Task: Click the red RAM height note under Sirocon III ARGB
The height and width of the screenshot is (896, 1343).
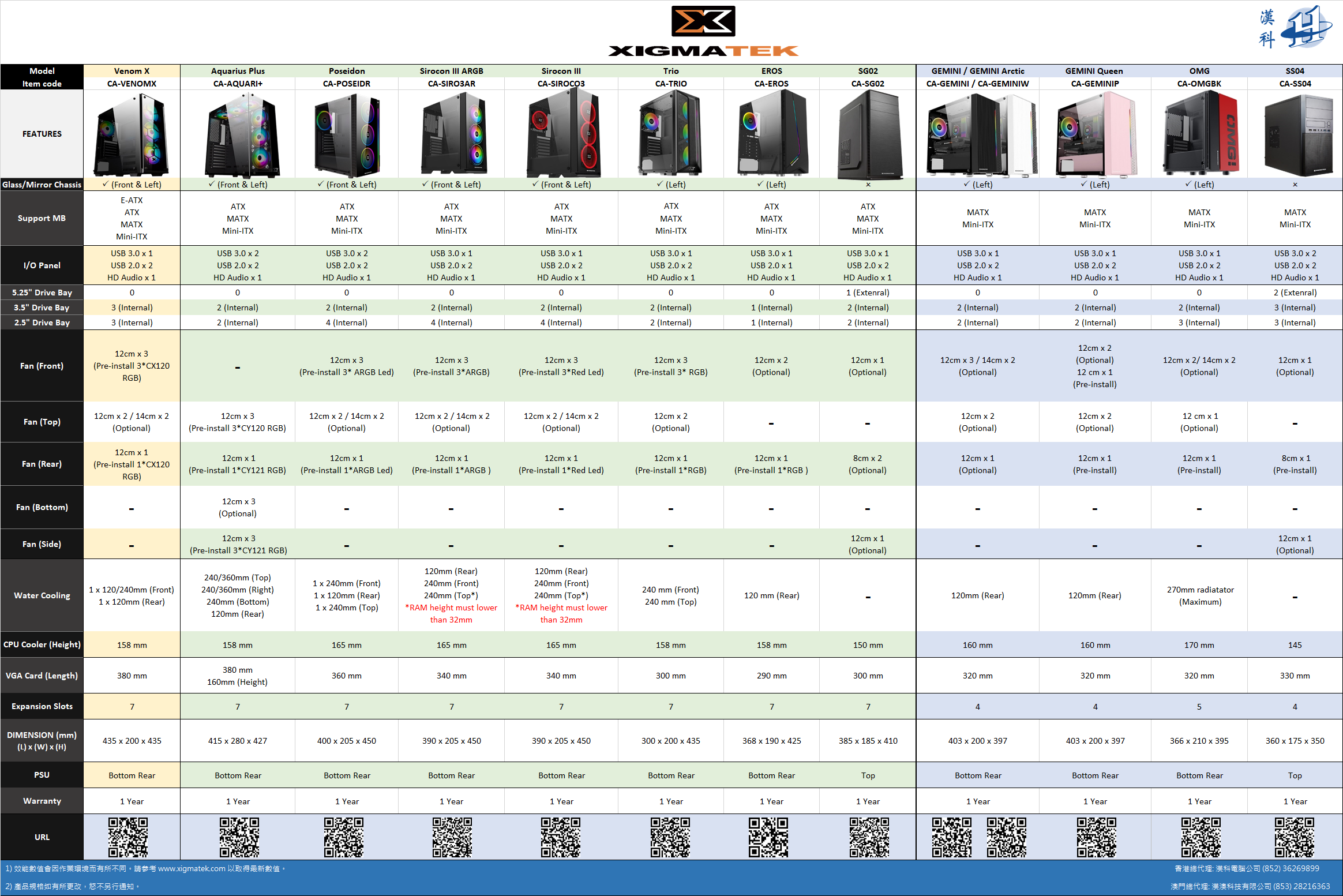Action: pos(451,614)
